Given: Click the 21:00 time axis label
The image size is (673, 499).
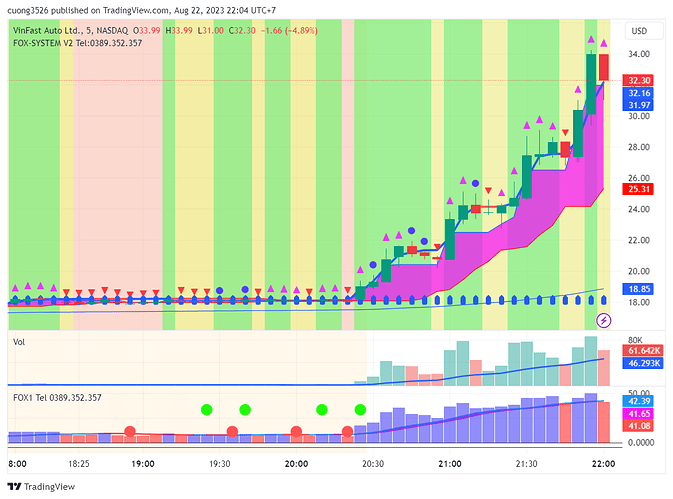Looking at the screenshot, I should [450, 464].
